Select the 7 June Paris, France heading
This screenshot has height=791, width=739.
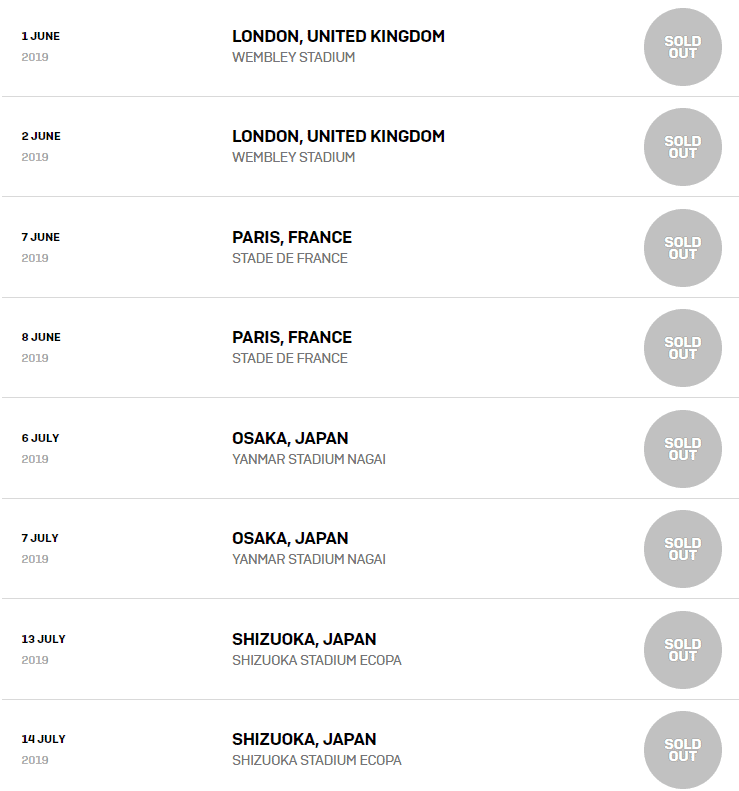[x=292, y=237]
